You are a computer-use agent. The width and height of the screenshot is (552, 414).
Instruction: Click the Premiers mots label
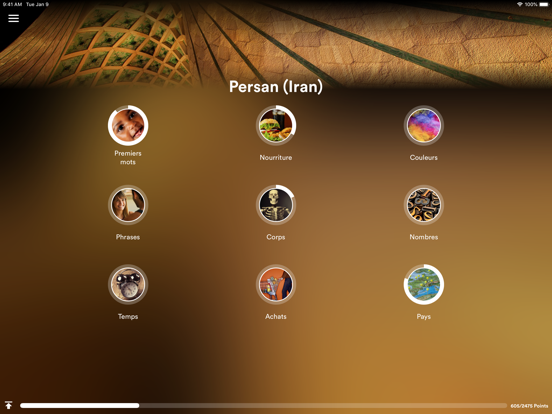(128, 158)
